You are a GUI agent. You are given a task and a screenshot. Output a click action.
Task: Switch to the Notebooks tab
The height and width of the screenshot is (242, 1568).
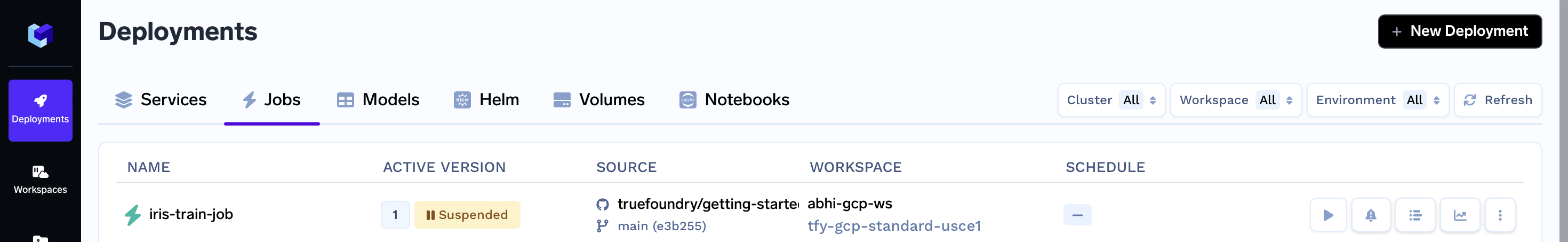coord(734,100)
